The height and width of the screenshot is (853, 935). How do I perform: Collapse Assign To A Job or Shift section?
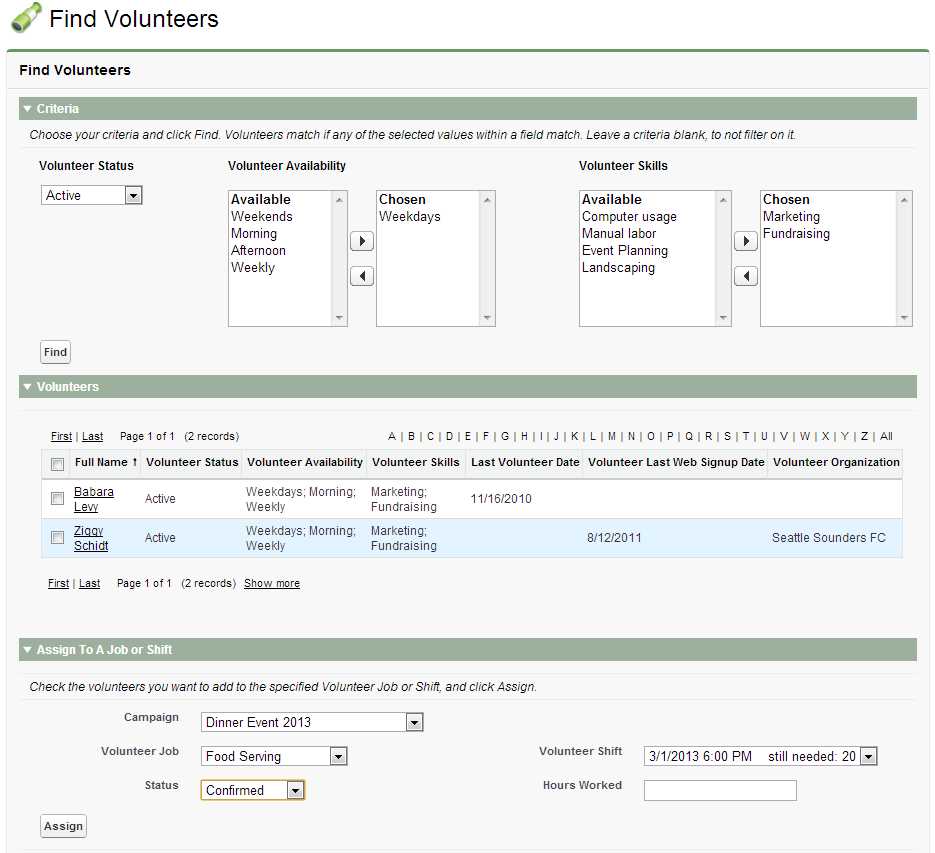click(x=28, y=650)
